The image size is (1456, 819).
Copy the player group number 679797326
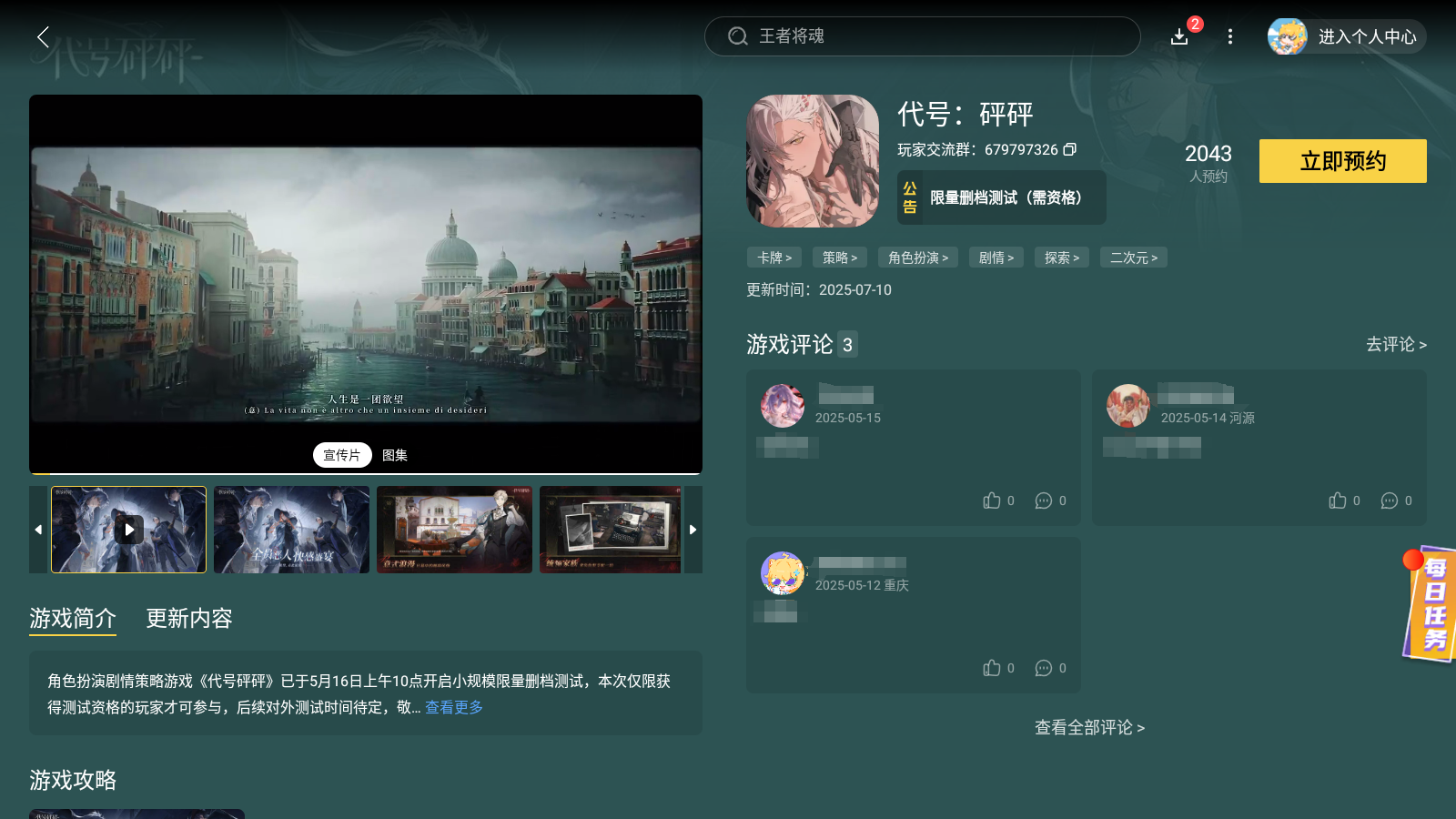[1070, 149]
